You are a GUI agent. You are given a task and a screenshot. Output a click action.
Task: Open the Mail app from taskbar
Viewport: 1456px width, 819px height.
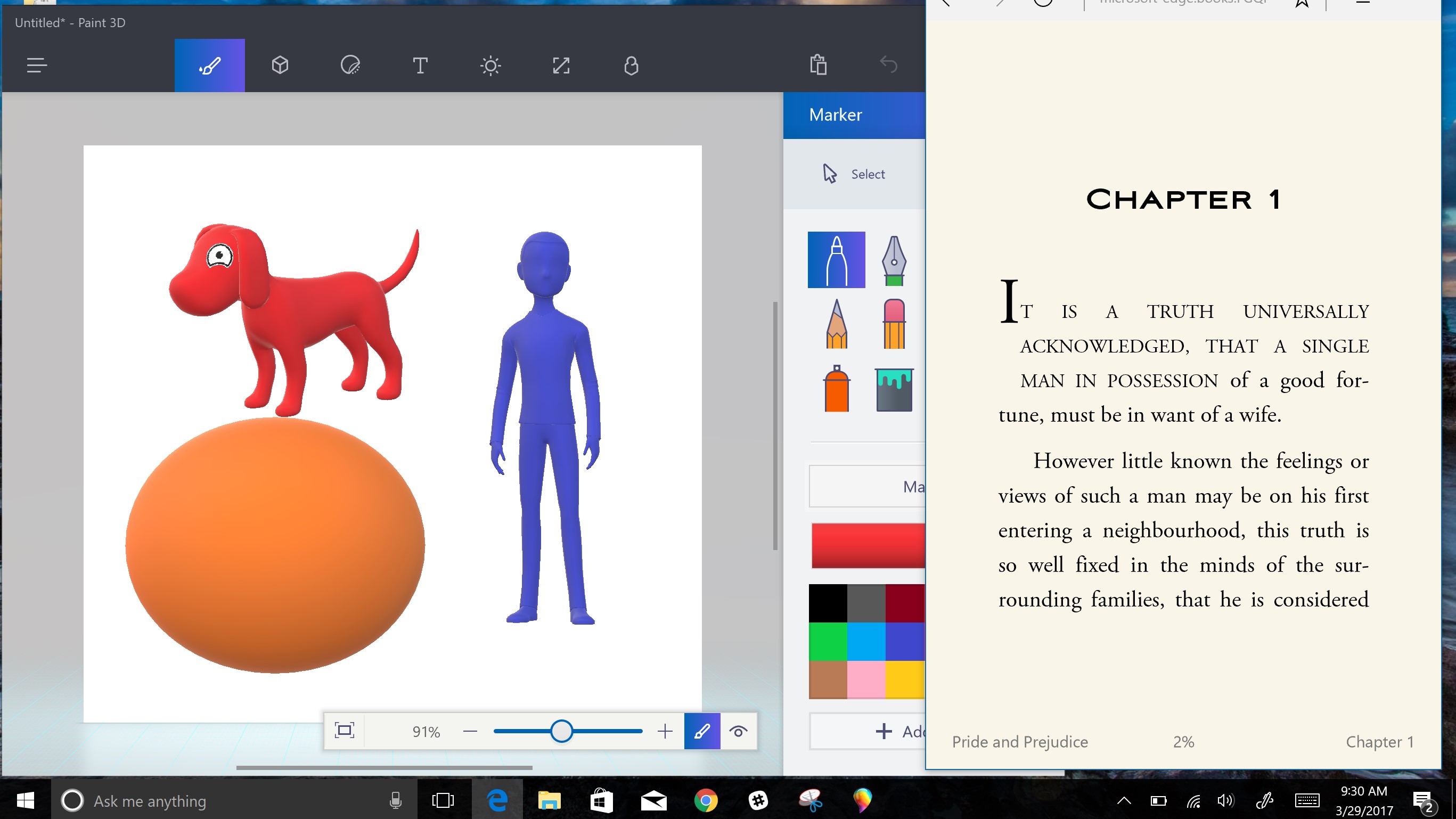coord(654,800)
